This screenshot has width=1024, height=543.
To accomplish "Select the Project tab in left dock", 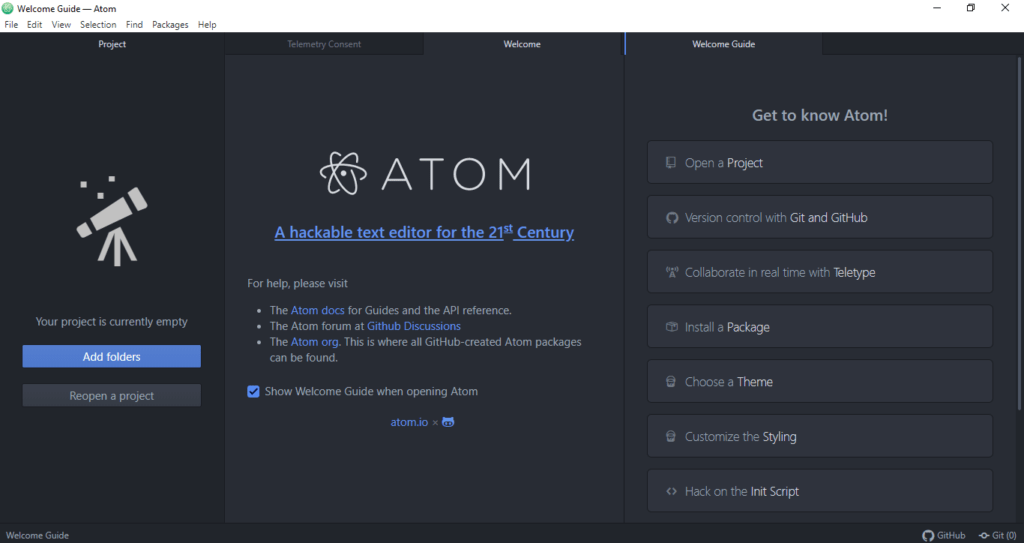I will [112, 44].
